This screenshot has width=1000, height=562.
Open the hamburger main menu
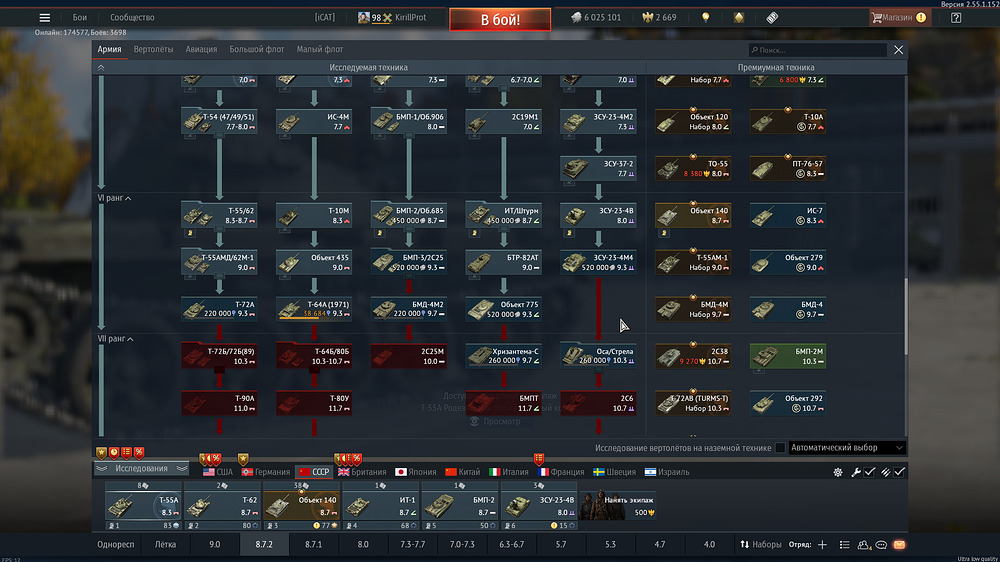point(45,18)
